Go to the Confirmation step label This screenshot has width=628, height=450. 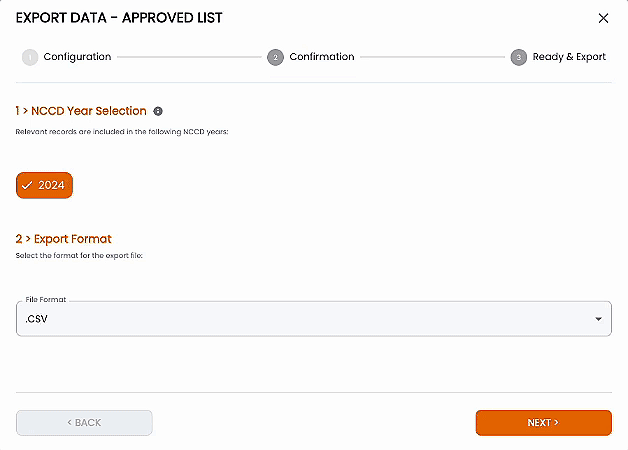[321, 57]
